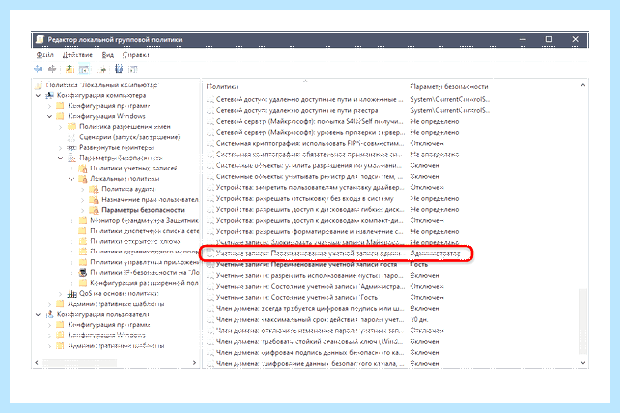Click the Конфигурация компьютера computer icon

(49, 95)
